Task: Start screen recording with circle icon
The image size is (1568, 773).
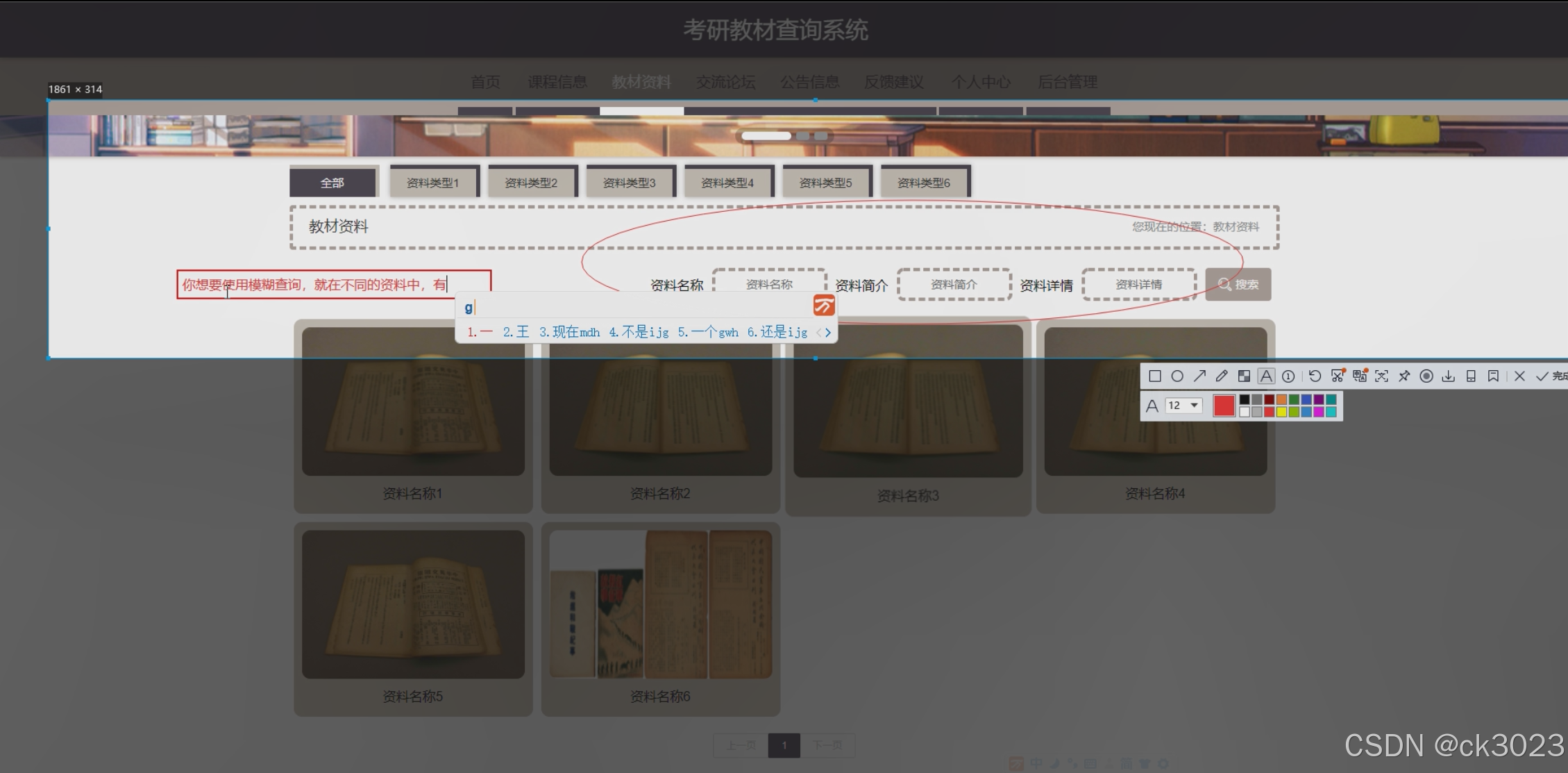Action: pos(1426,376)
